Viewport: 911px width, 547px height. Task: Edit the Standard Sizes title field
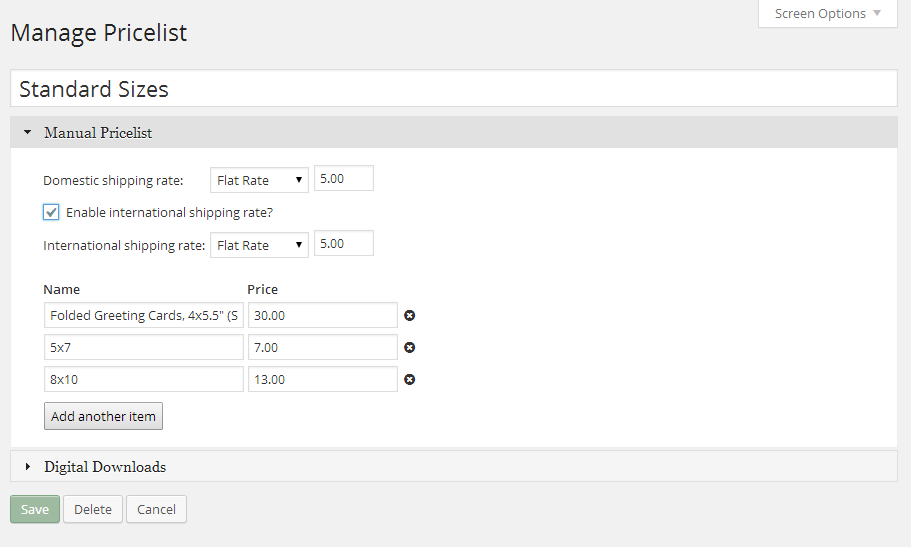coord(454,88)
